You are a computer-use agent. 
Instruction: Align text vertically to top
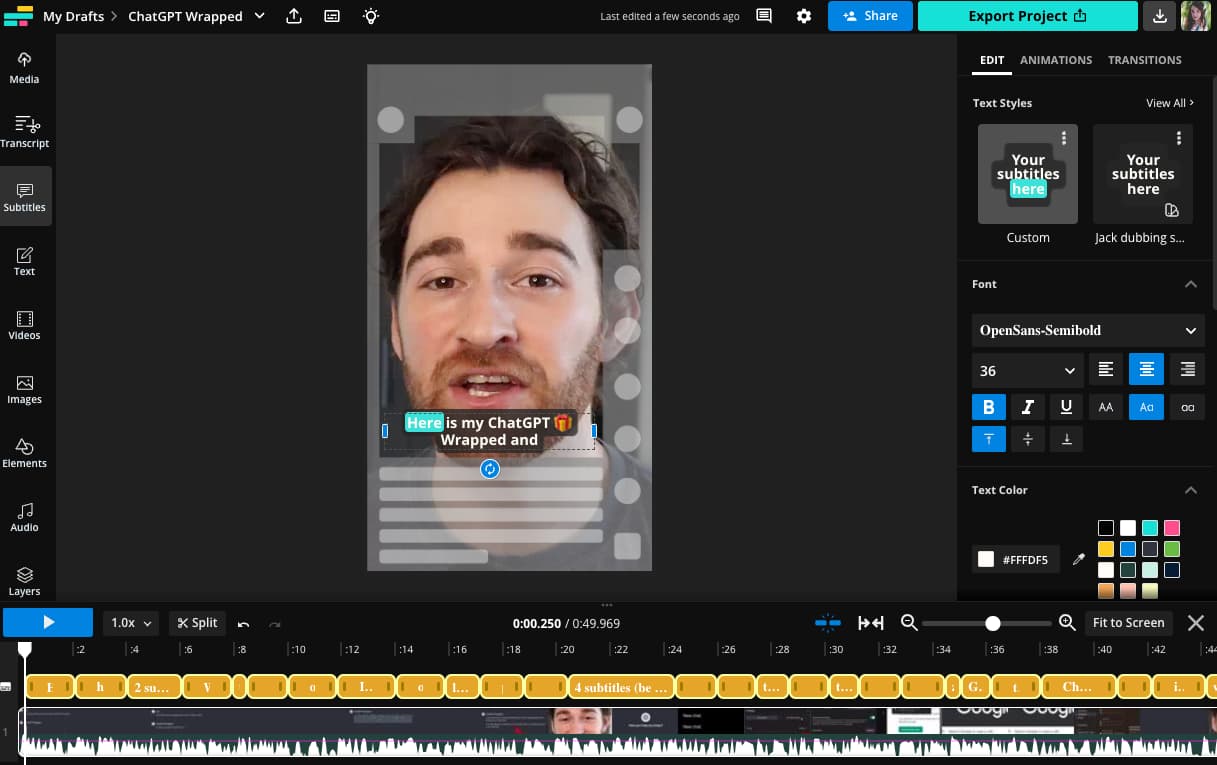pos(989,439)
